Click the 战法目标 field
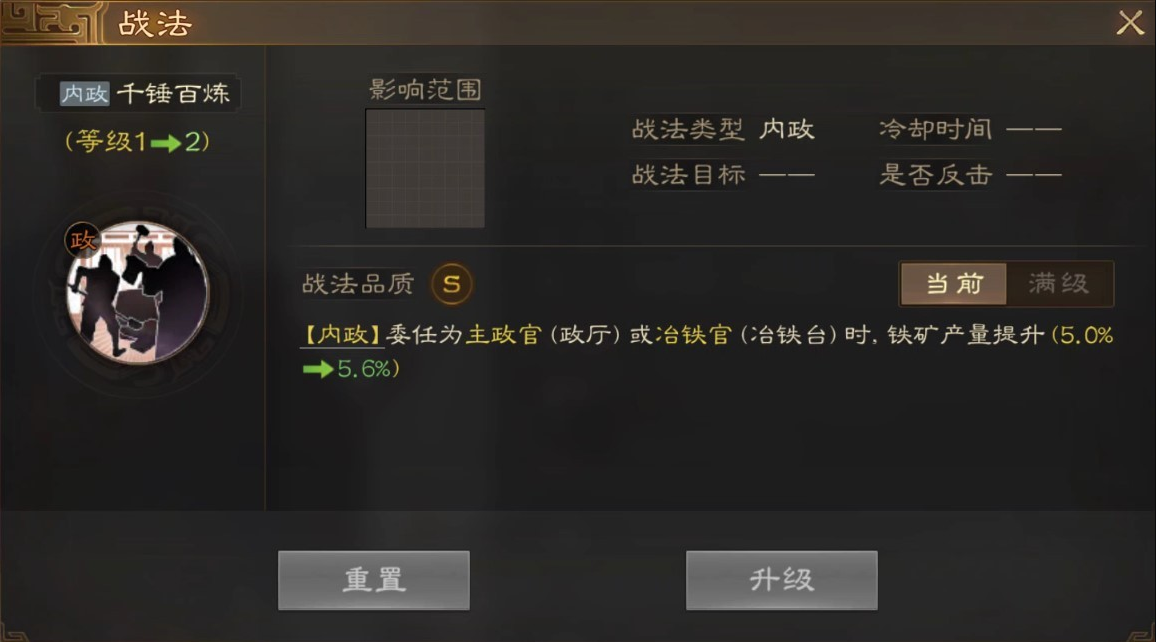This screenshot has width=1156, height=642. click(723, 175)
